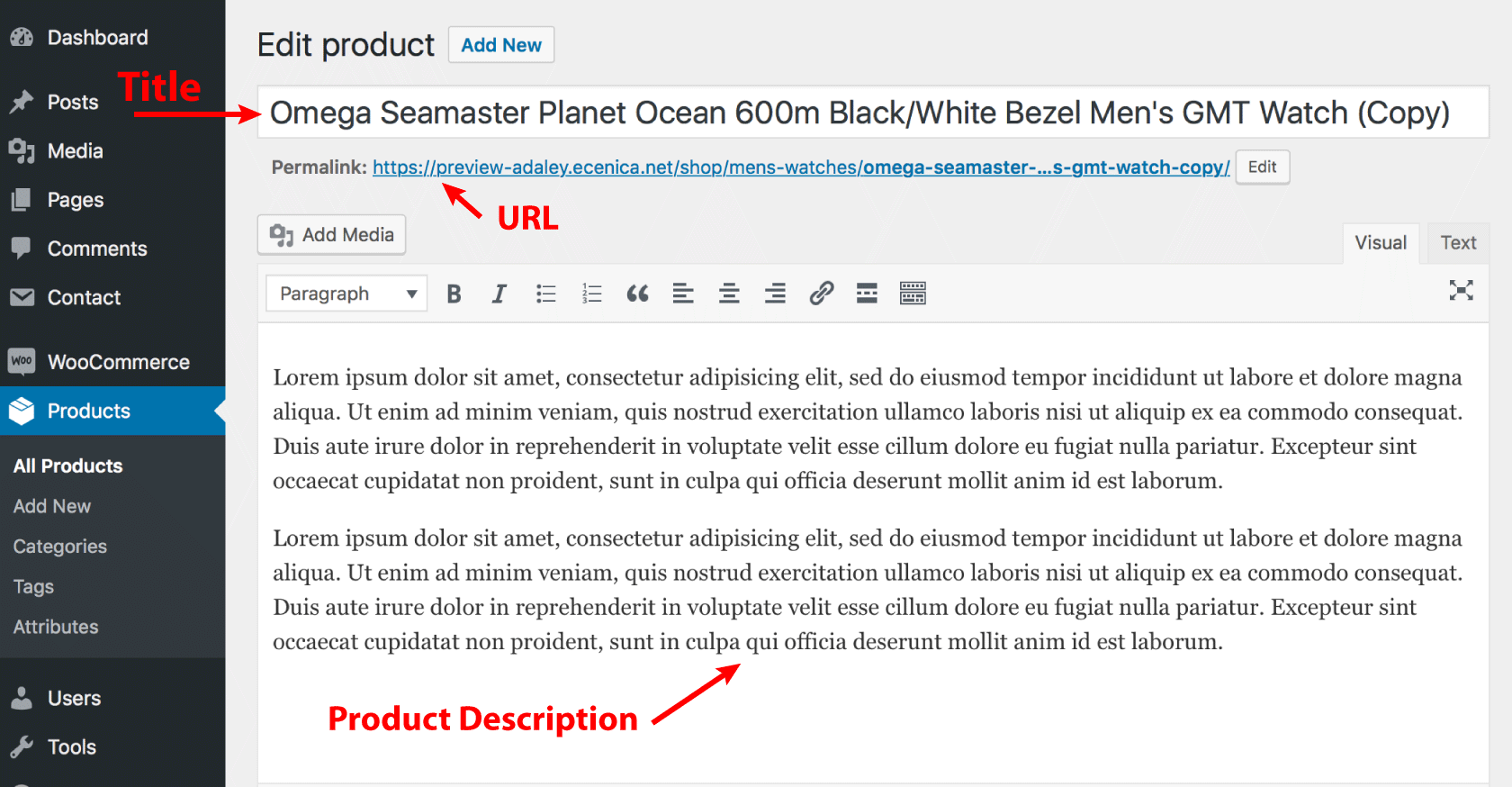1512x787 pixels.
Task: Open the product Tags submenu link
Action: coord(33,587)
